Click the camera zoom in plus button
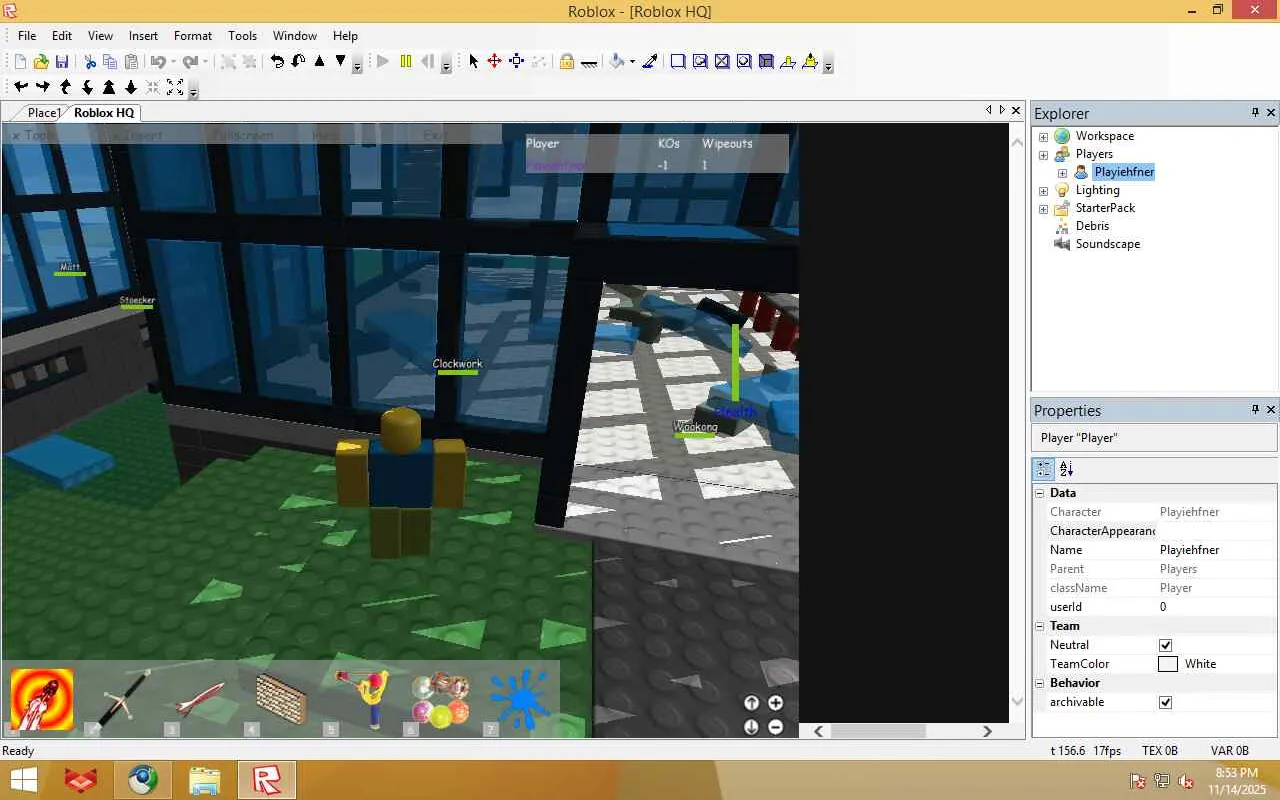The height and width of the screenshot is (800, 1280). tap(775, 703)
